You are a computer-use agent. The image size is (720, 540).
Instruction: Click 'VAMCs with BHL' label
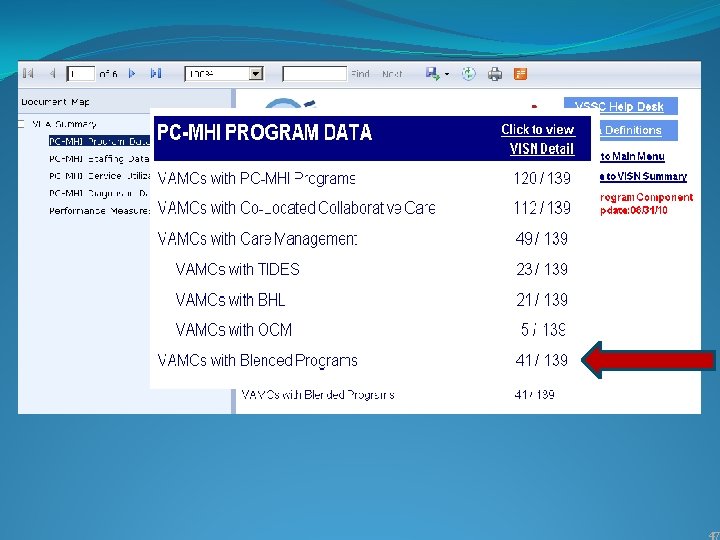[230, 300]
